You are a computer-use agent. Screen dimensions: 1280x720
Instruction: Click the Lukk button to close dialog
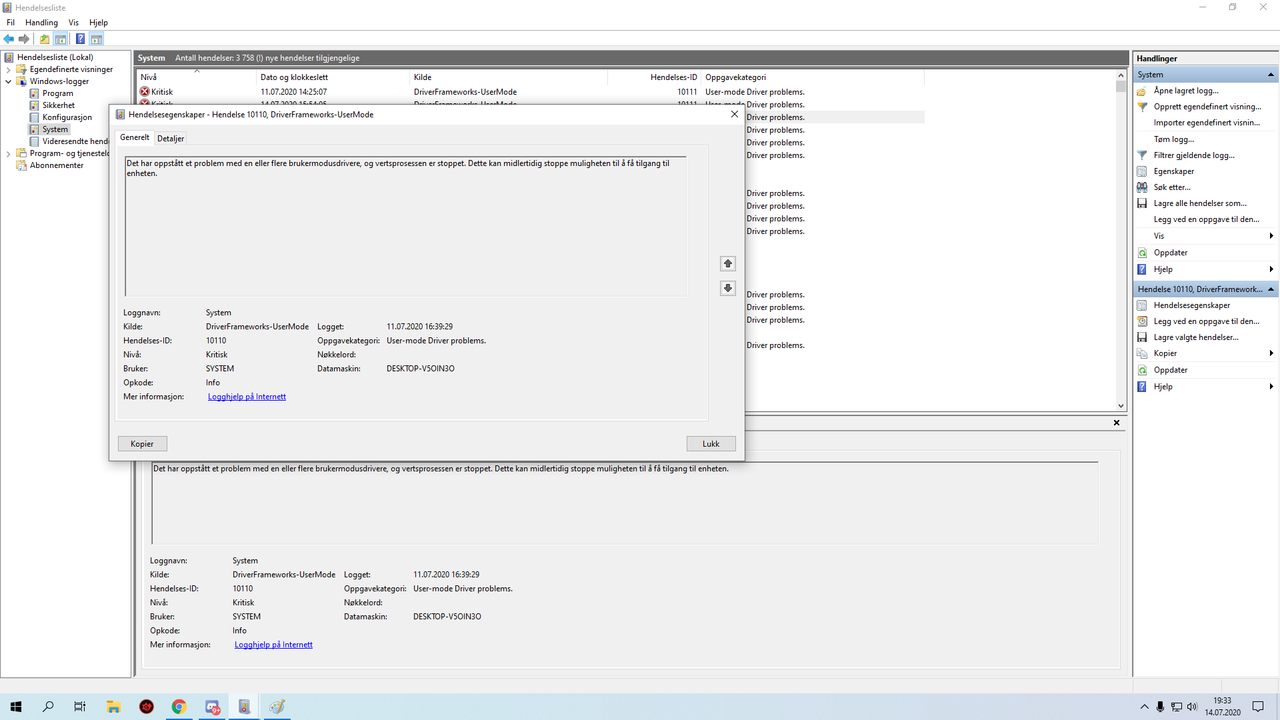(x=711, y=443)
